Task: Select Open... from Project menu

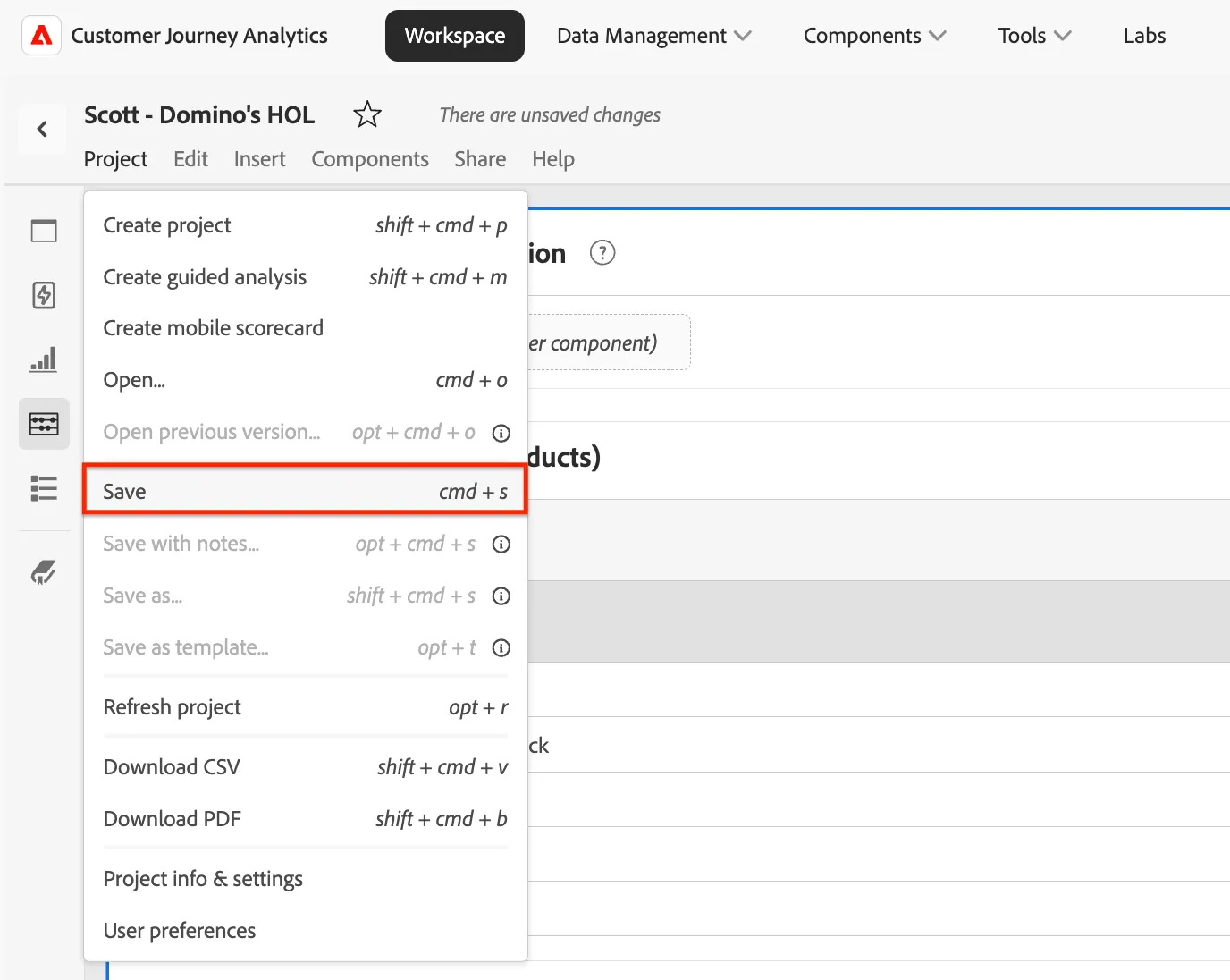Action: (x=306, y=380)
